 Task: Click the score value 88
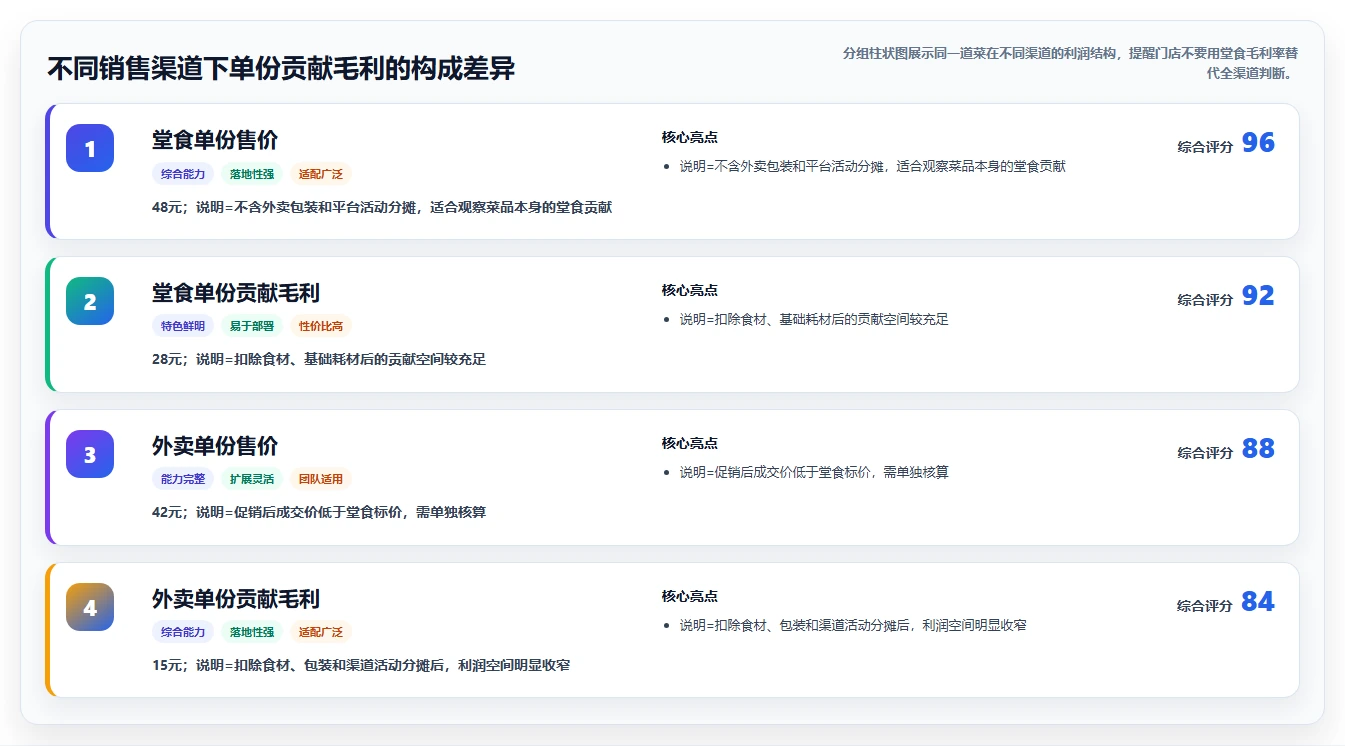[1258, 449]
